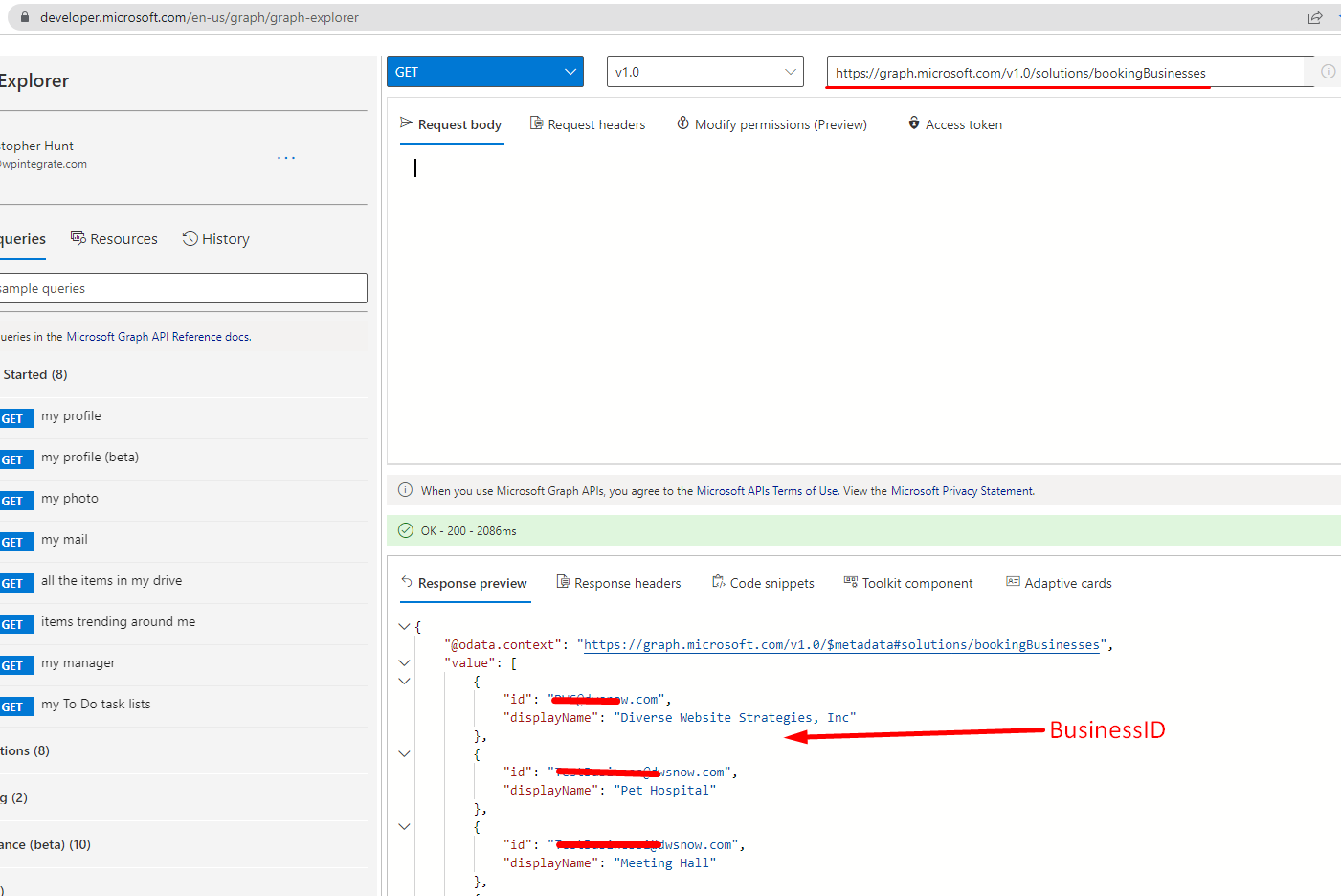Open the three-dot profile options menu

coord(286,157)
